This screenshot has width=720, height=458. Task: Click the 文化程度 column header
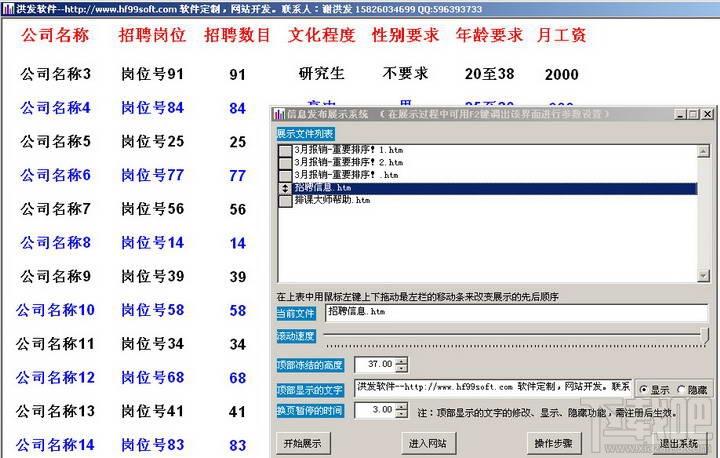[322, 35]
